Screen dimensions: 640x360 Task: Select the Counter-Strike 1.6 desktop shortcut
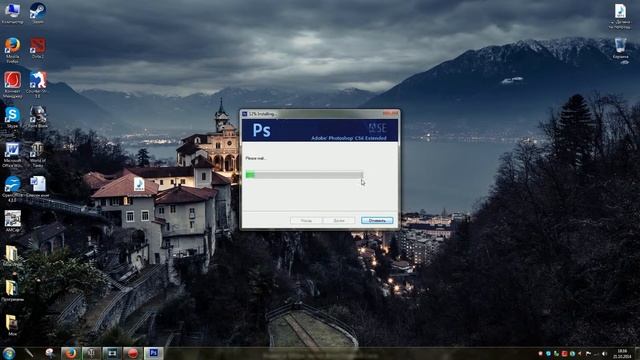click(38, 84)
